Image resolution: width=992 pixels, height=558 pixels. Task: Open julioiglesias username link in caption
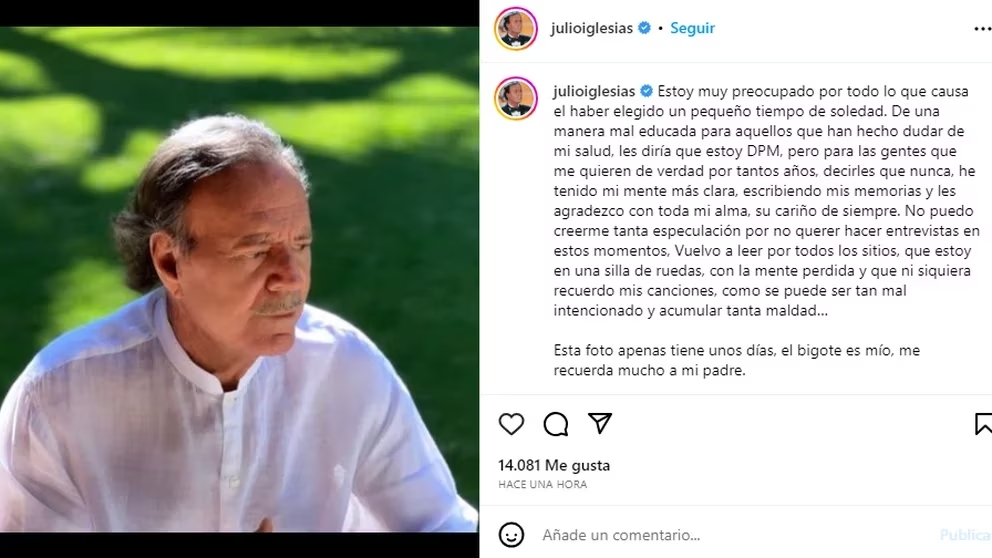(594, 91)
